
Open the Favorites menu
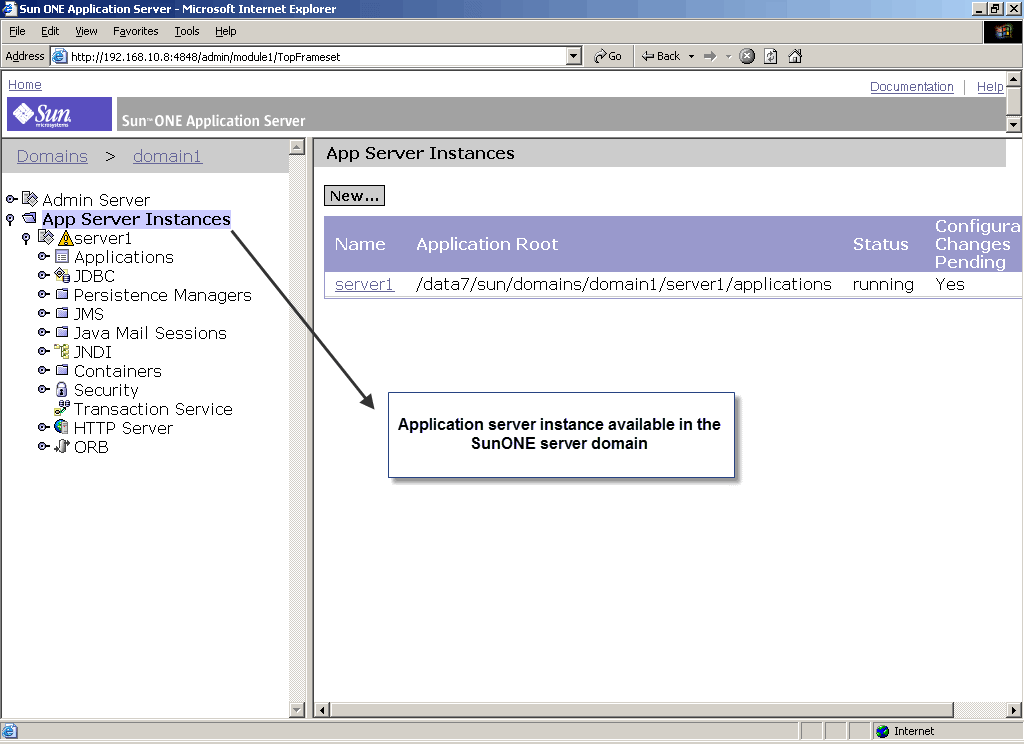135,31
